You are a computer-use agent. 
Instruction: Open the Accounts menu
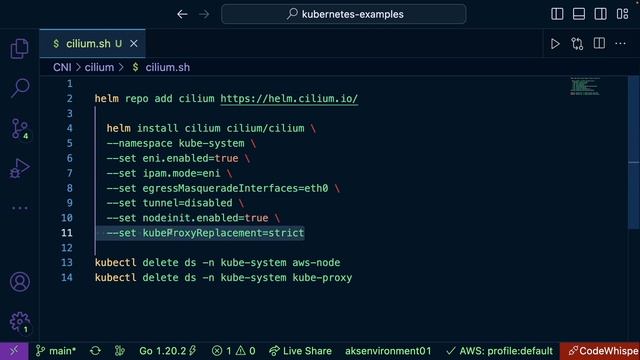coord(20,282)
